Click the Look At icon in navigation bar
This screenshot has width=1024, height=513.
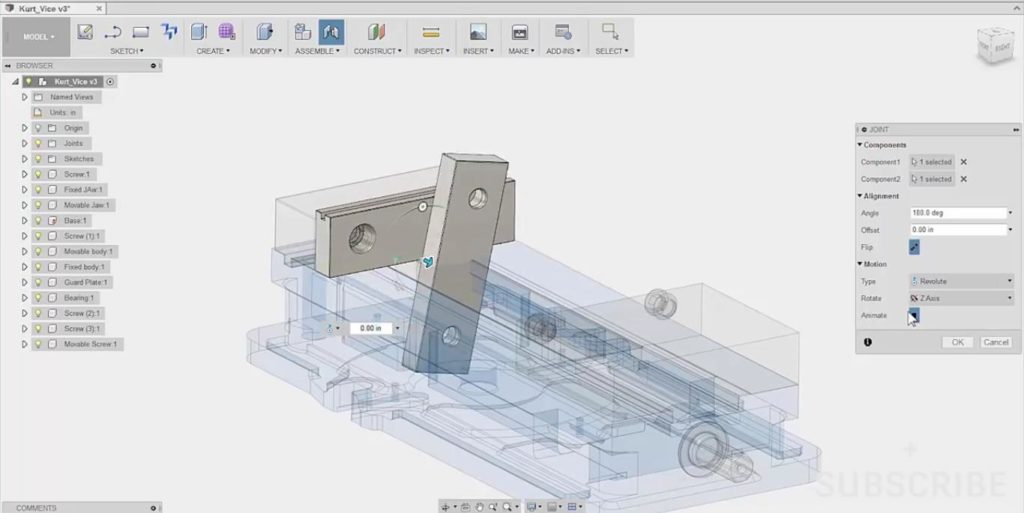tap(465, 506)
